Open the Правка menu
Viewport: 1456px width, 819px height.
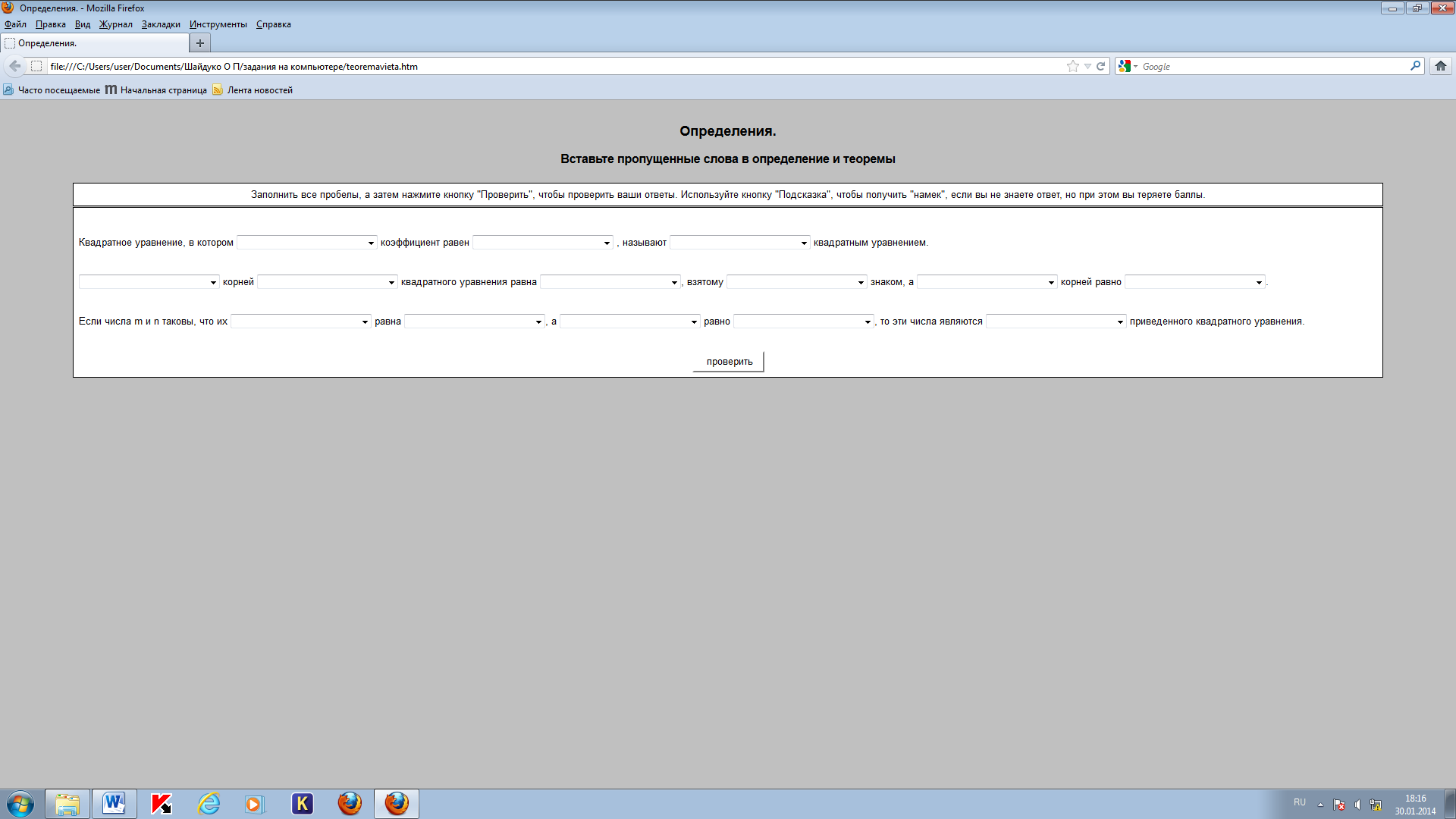click(51, 24)
